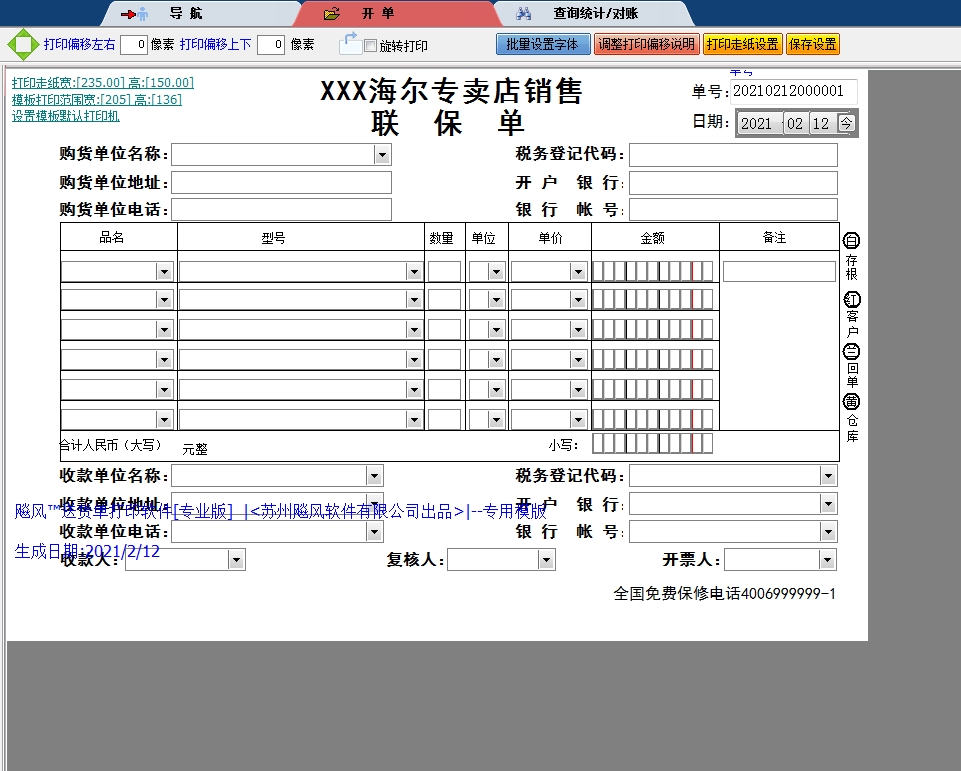Open the first row 品名 dropdown
Viewport: 961px width, 771px height.
[x=164, y=272]
